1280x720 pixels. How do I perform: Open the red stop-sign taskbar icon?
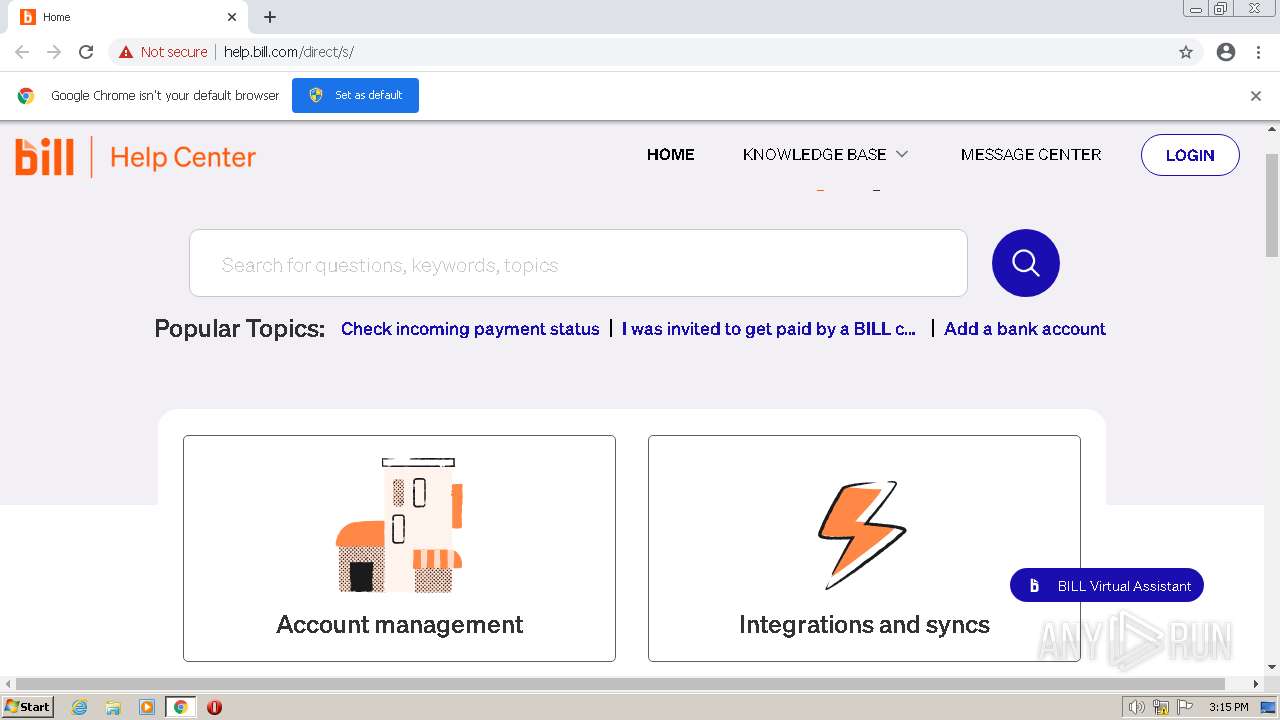point(214,707)
